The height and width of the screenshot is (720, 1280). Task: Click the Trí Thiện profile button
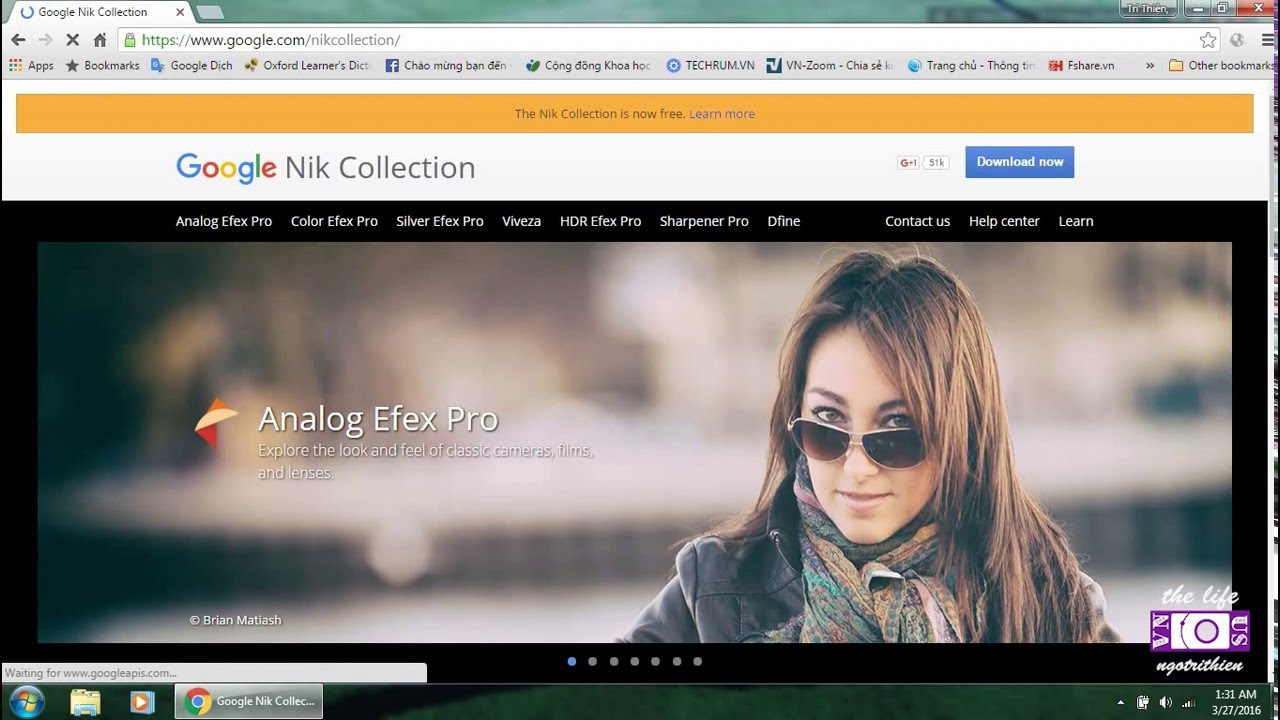pos(1147,8)
